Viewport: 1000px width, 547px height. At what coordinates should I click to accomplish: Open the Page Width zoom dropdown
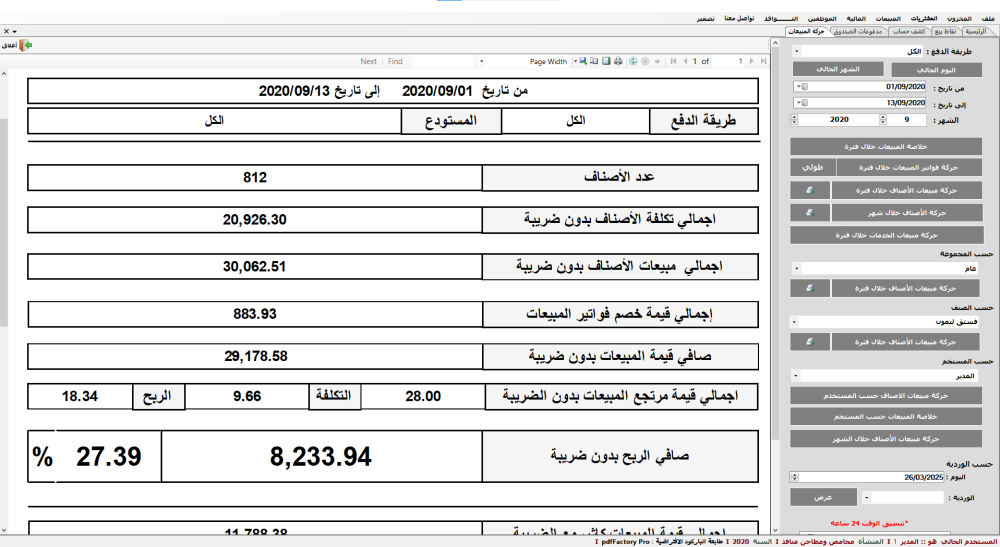pyautogui.click(x=572, y=61)
